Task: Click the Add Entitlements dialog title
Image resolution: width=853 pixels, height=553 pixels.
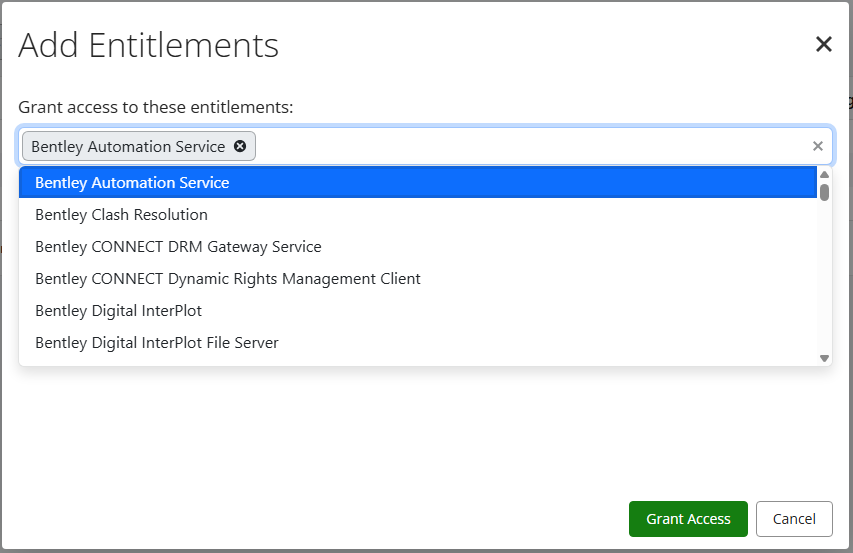Action: click(148, 45)
